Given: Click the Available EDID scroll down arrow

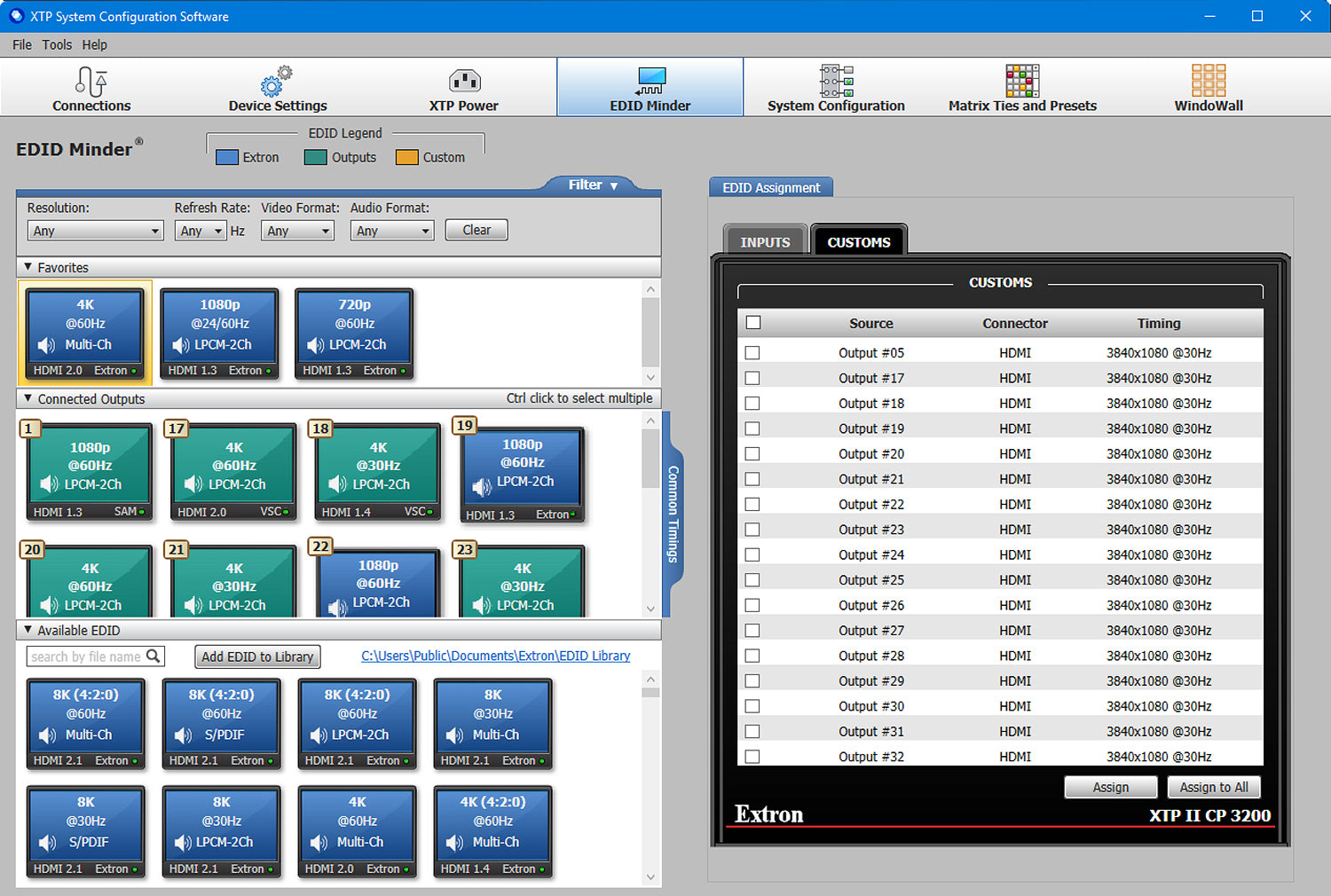Looking at the screenshot, I should [x=650, y=877].
